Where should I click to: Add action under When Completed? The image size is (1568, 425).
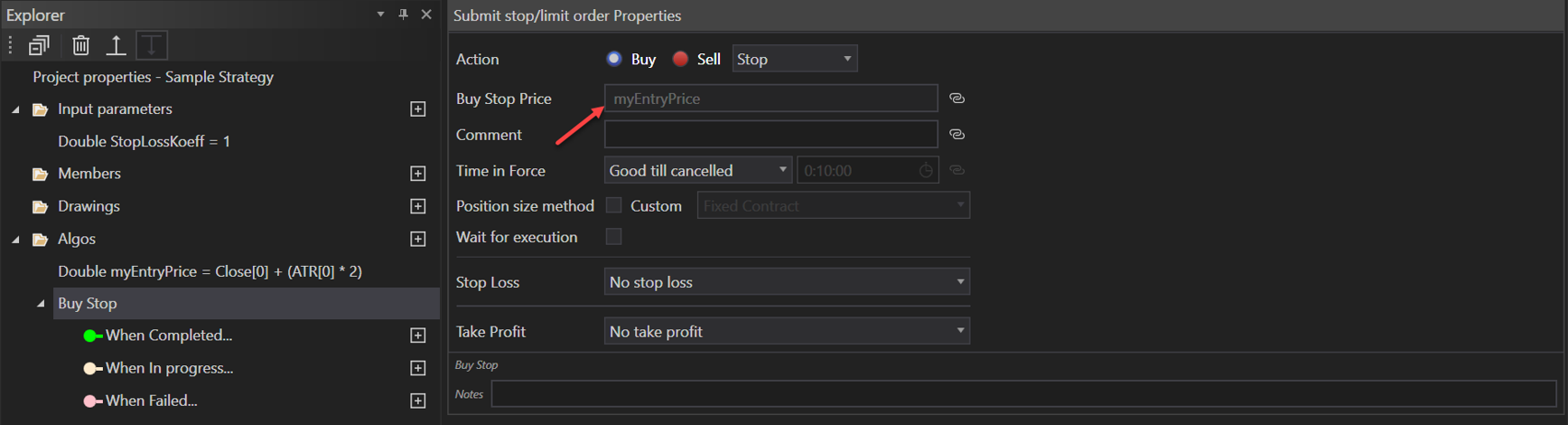tap(418, 335)
